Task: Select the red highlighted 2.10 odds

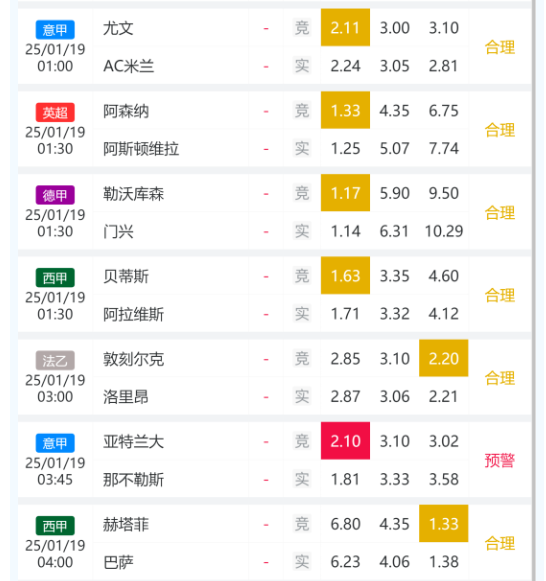Action: (x=345, y=441)
